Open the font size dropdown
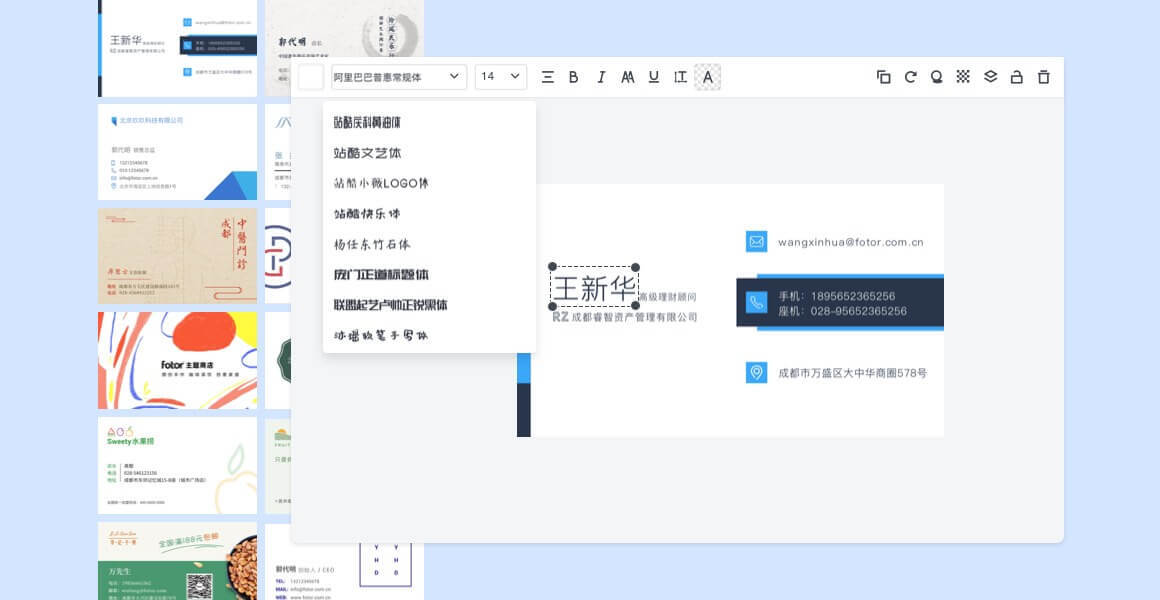The height and width of the screenshot is (600, 1160). coord(500,77)
